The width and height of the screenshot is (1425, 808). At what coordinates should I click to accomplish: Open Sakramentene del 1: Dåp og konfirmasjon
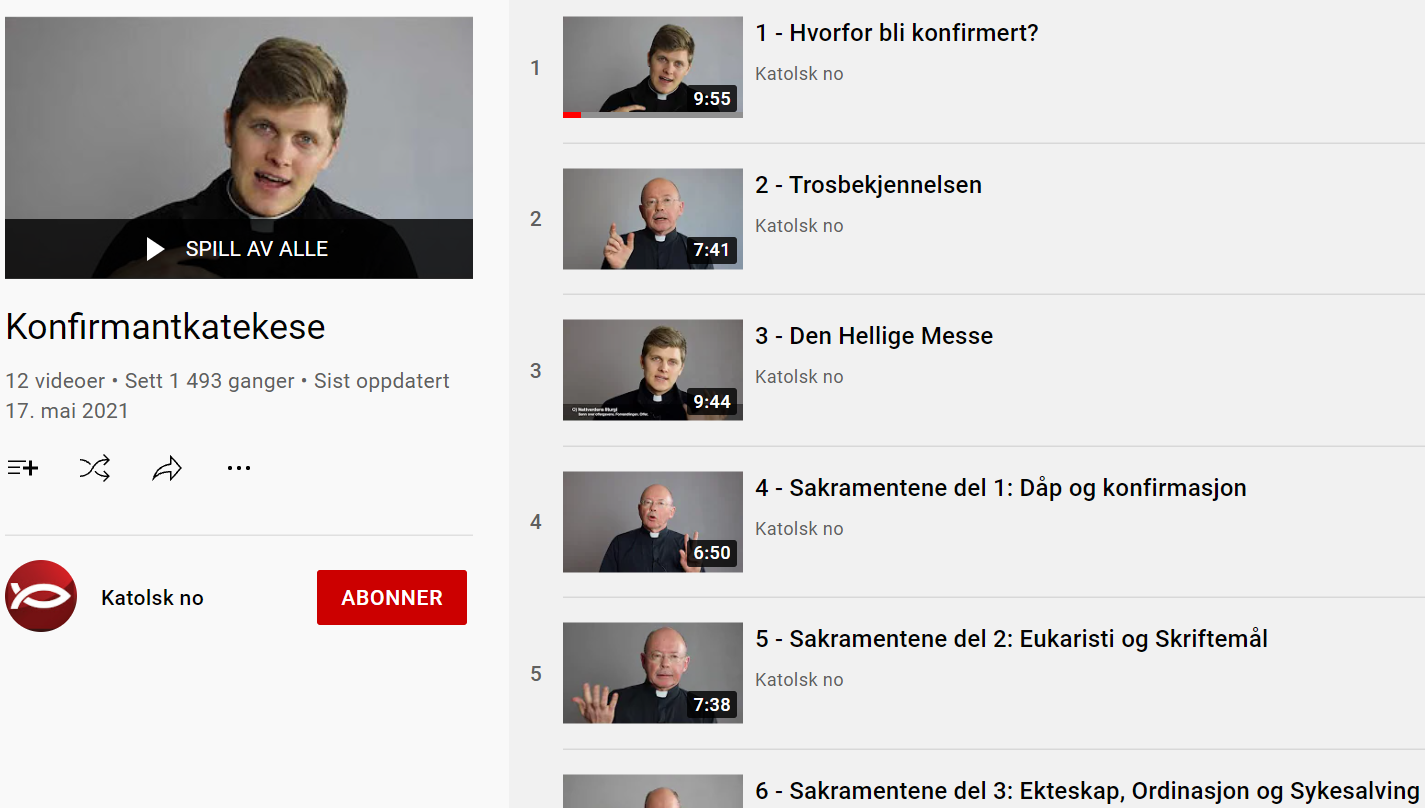pyautogui.click(x=1001, y=488)
